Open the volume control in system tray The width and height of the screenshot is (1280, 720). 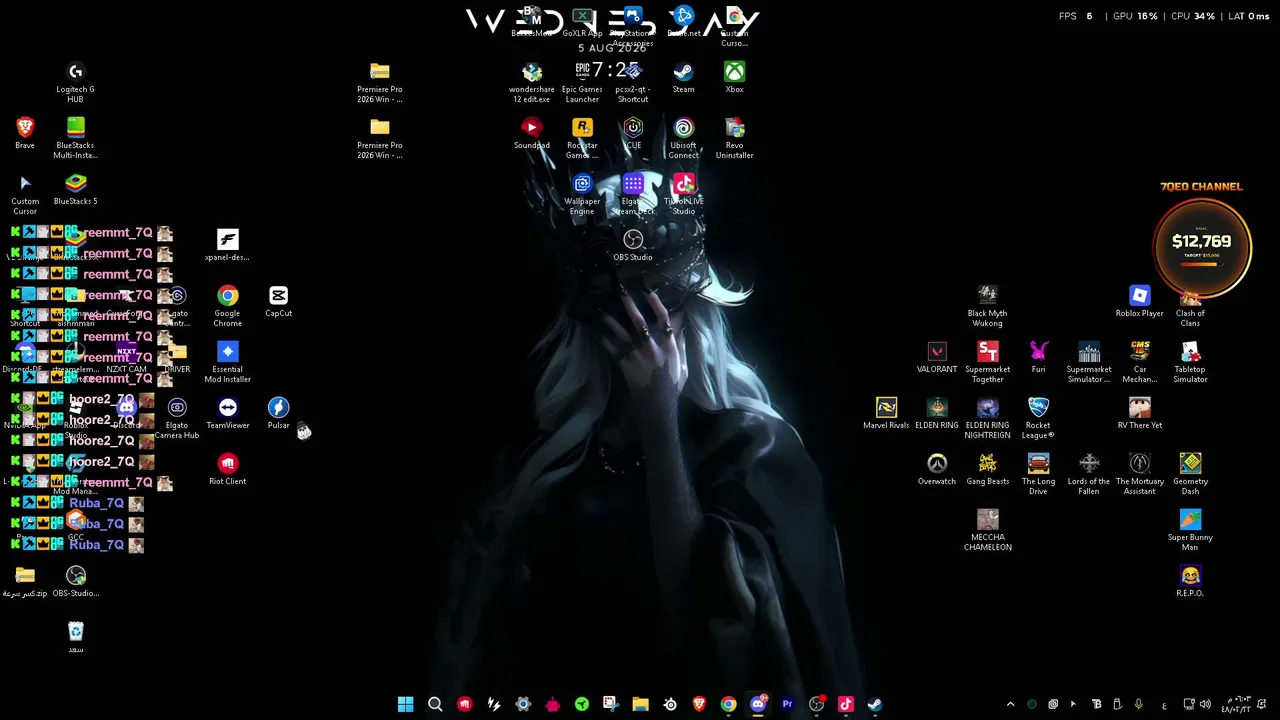(1205, 704)
